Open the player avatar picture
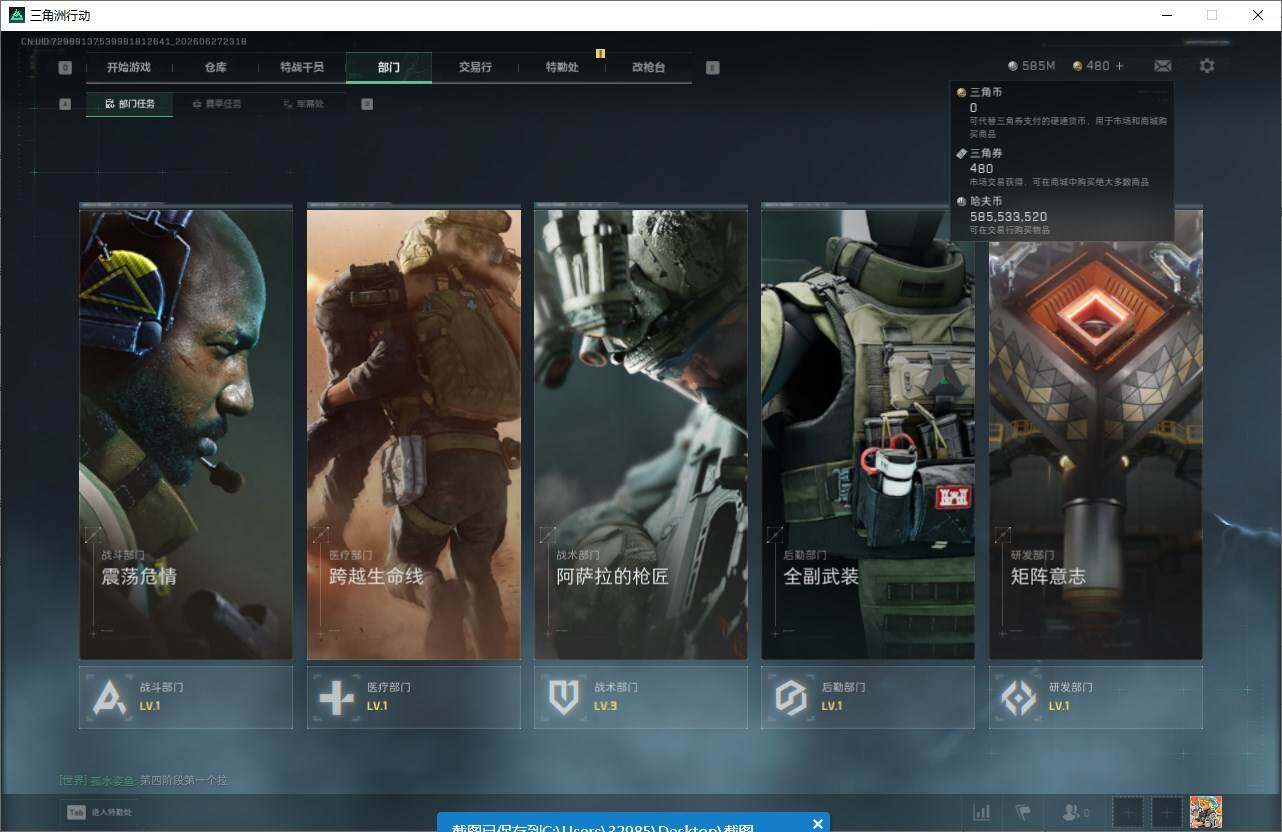 [1205, 812]
